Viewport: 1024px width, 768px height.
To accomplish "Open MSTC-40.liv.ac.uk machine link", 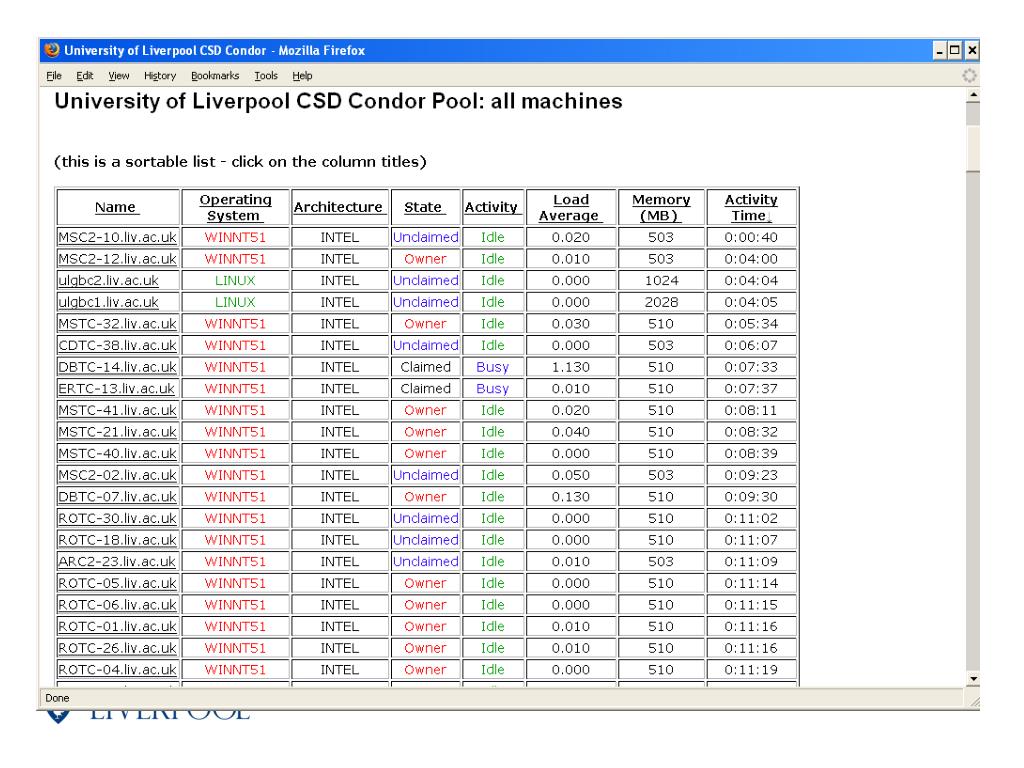I will [x=118, y=453].
